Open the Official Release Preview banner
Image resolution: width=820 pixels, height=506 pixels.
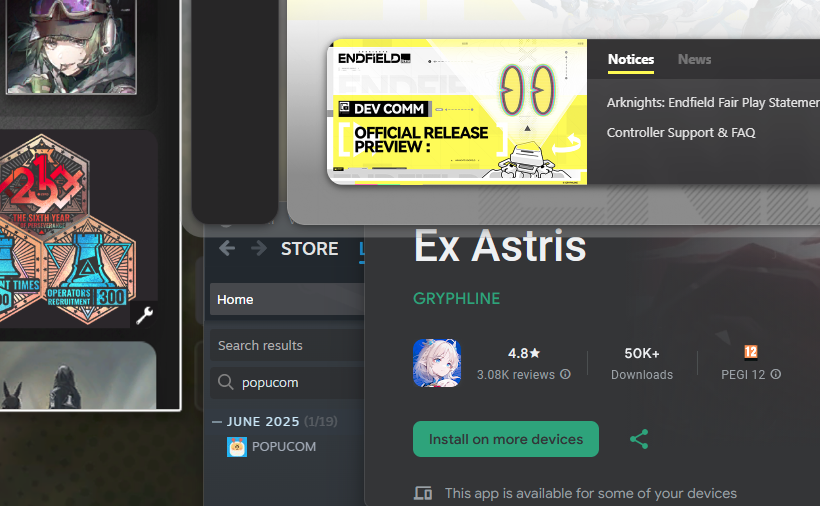[x=457, y=112]
